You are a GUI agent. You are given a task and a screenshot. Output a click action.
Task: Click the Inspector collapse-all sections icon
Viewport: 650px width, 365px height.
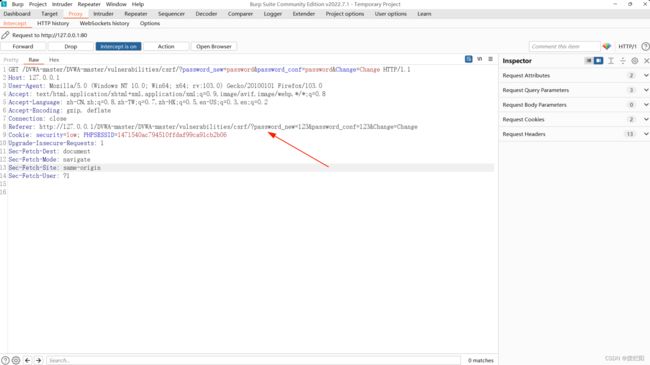tap(622, 61)
